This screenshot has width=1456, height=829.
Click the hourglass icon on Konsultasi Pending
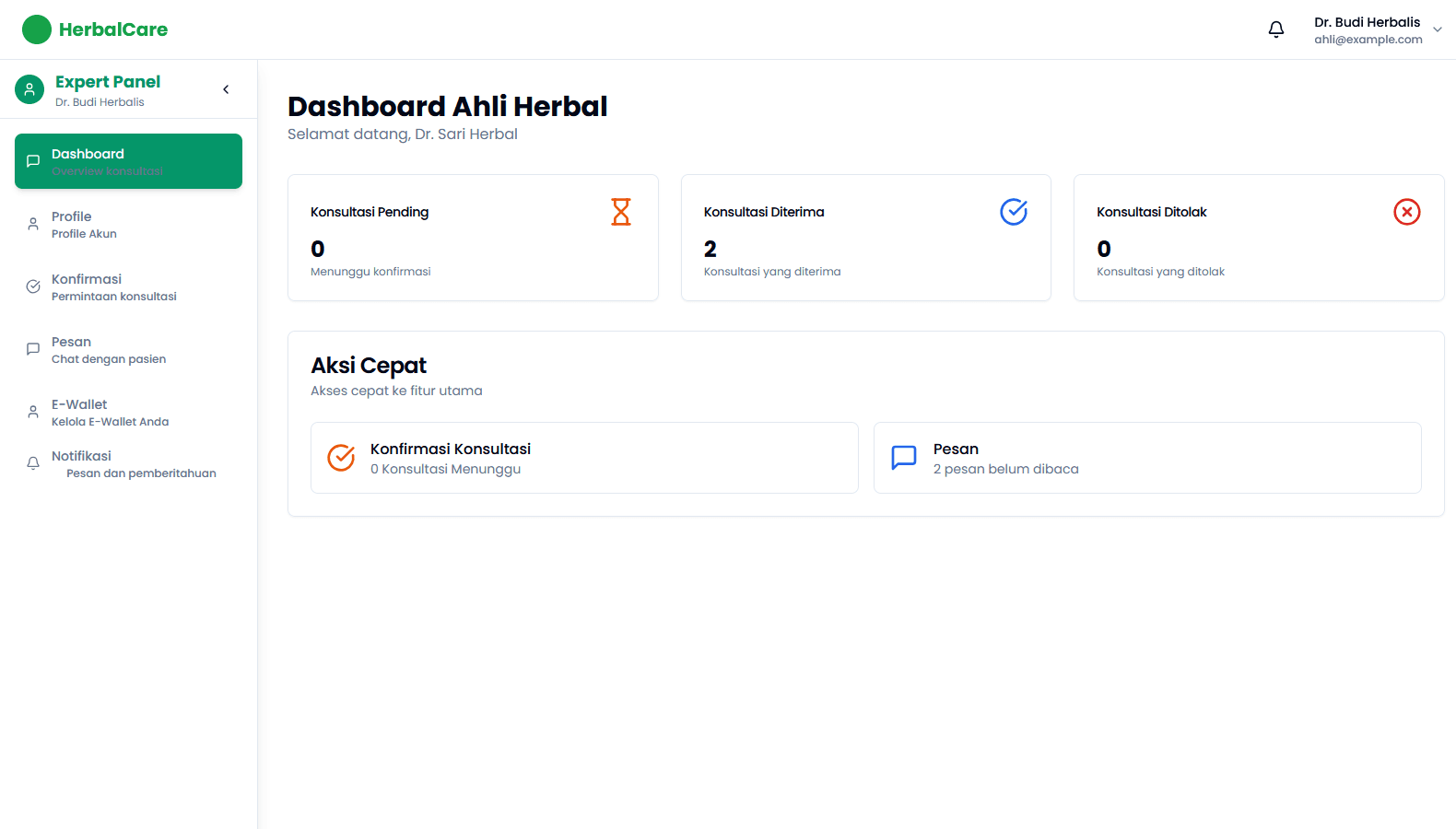[x=621, y=212]
